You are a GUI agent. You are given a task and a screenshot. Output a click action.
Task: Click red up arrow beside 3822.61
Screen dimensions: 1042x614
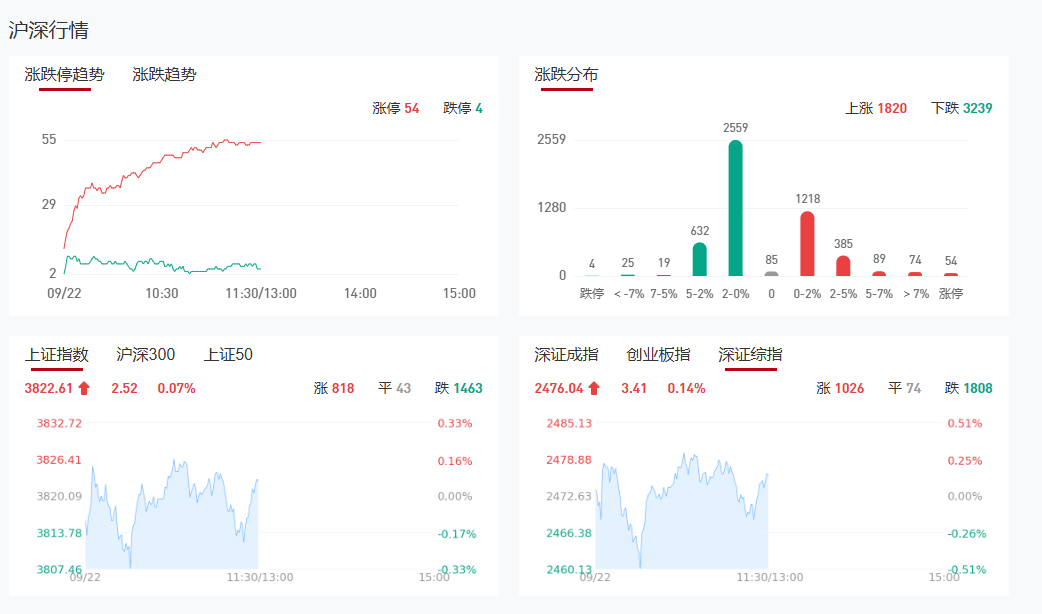point(84,388)
